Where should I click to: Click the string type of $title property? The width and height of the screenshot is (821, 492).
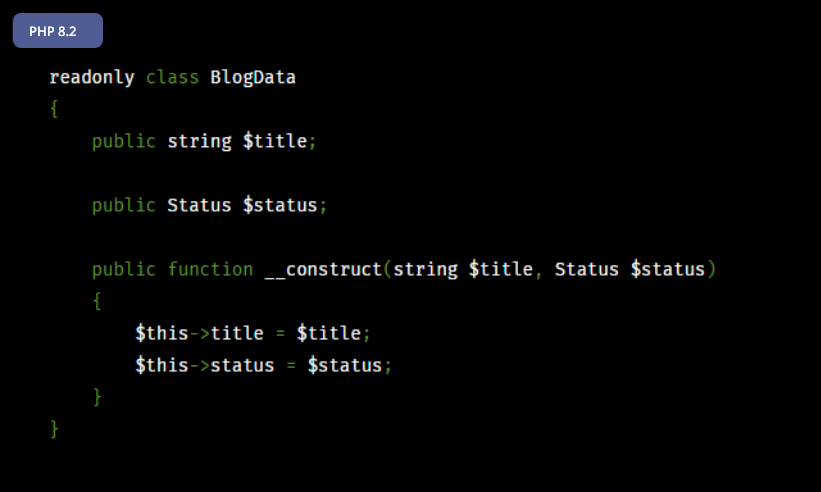tap(199, 142)
